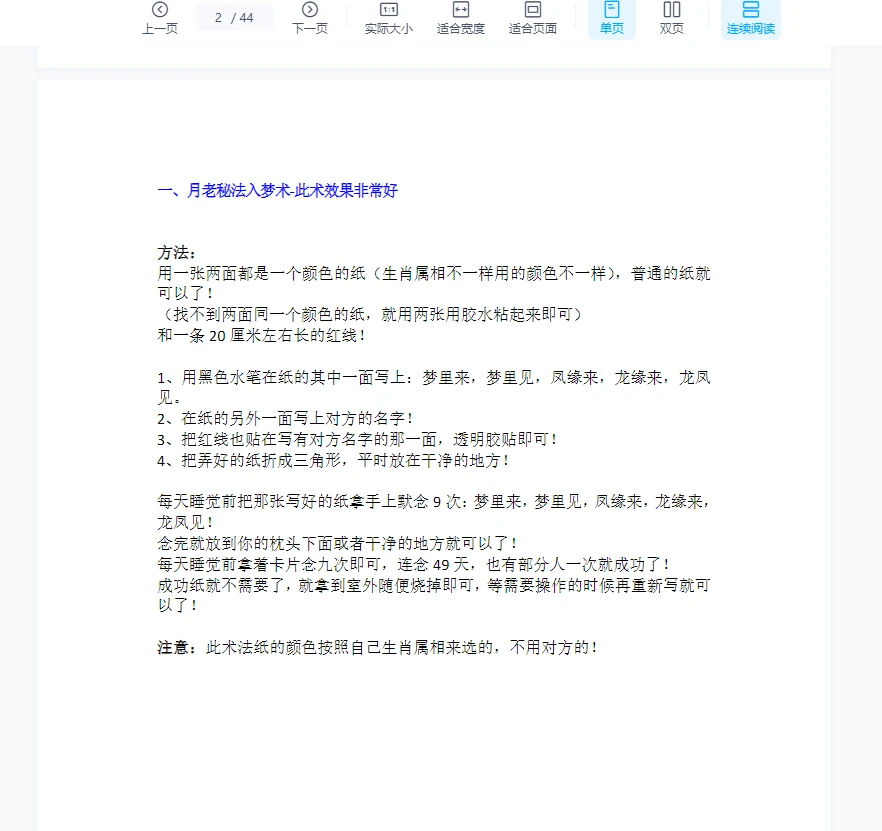882x831 pixels.
Task: Click the line starting with 念完就放到
Action: coord(337,543)
